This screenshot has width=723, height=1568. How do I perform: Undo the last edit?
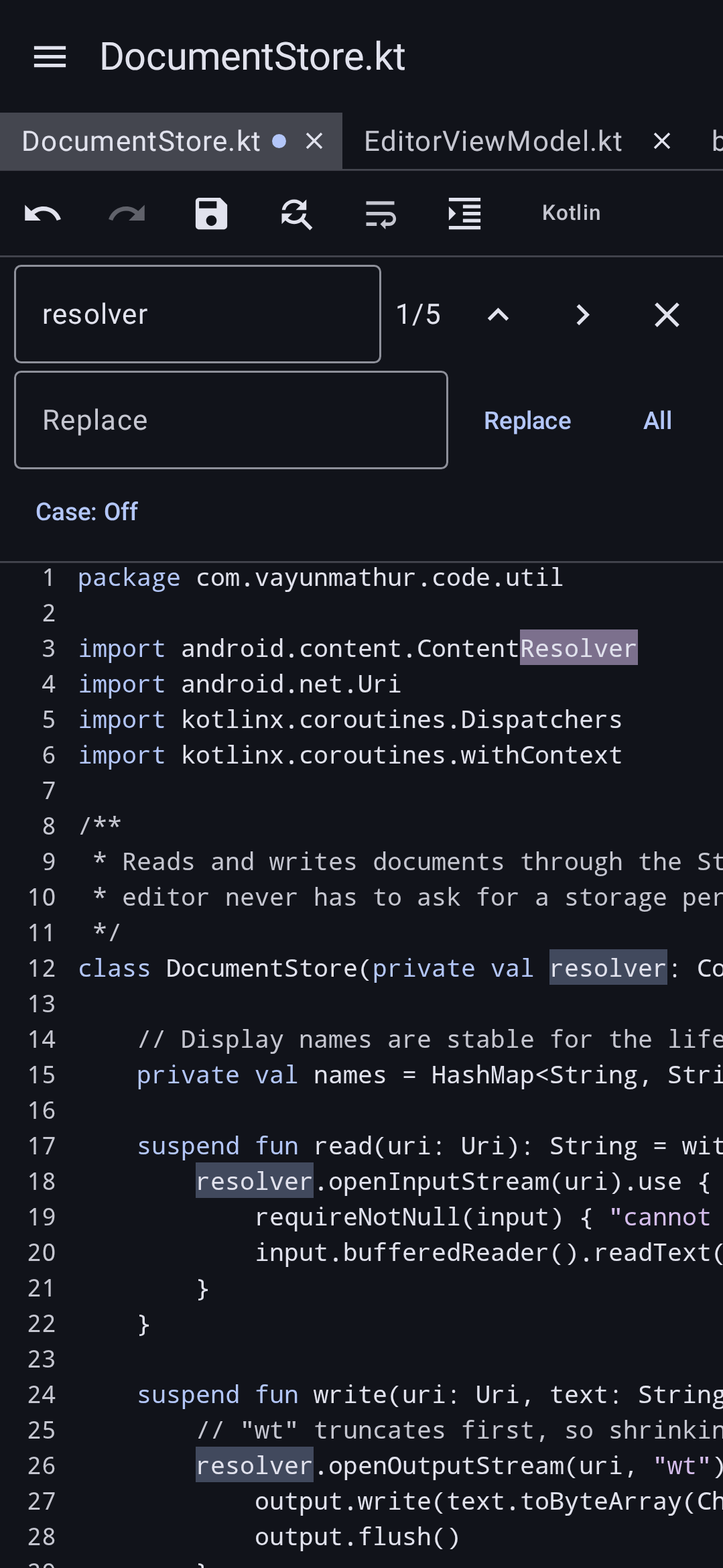(x=42, y=214)
